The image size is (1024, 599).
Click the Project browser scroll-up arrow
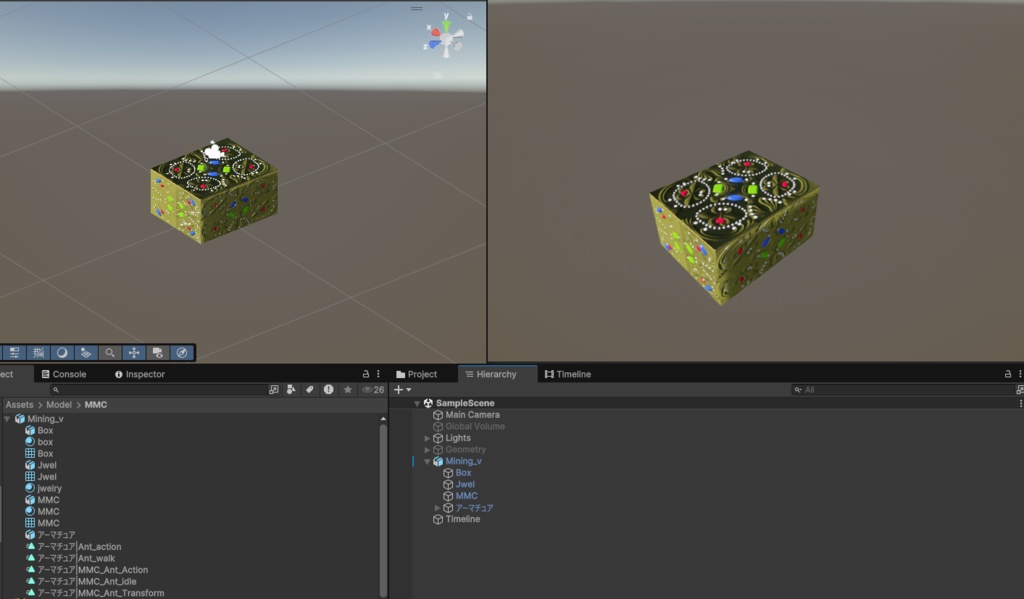383,419
